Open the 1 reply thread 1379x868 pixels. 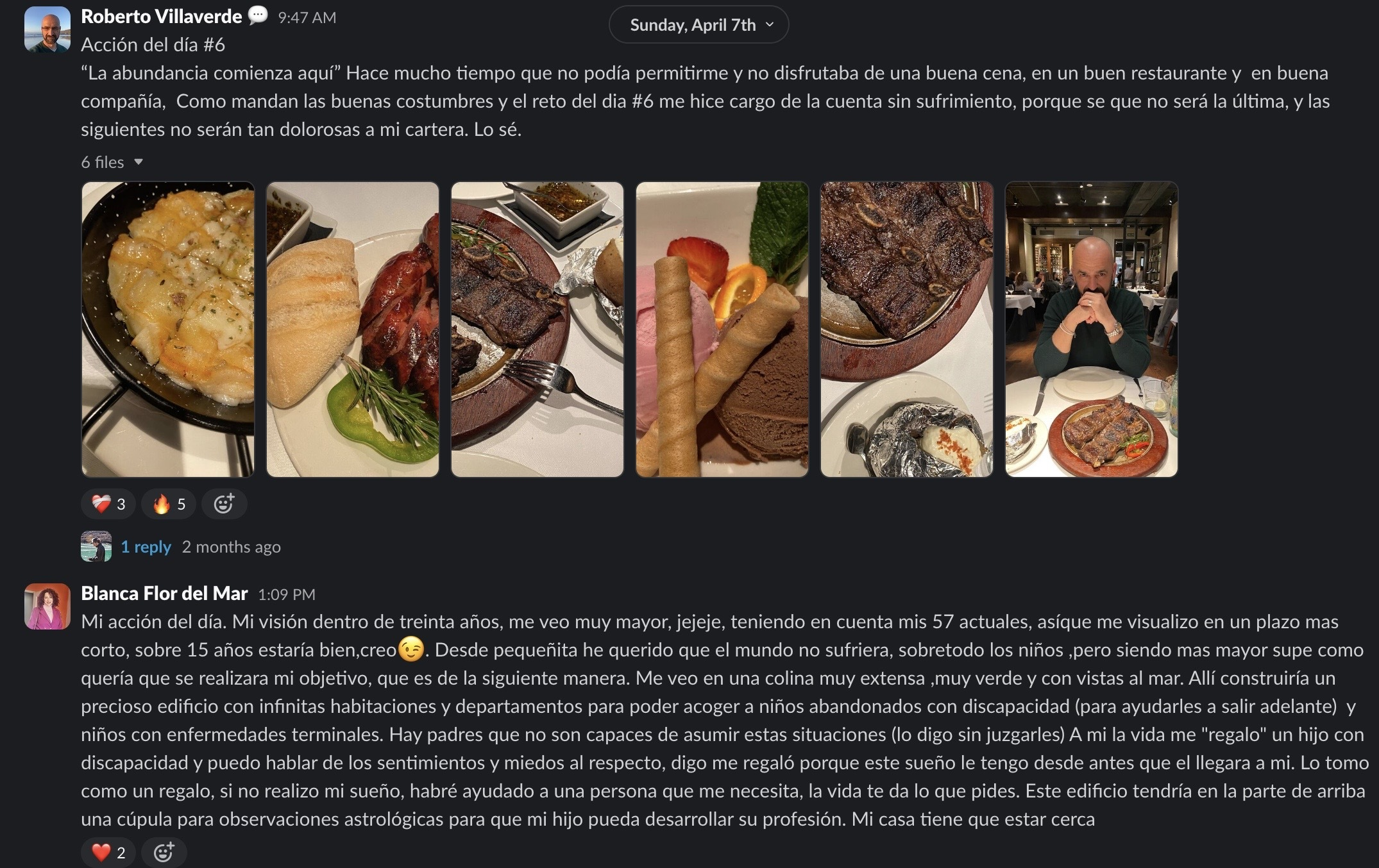146,547
